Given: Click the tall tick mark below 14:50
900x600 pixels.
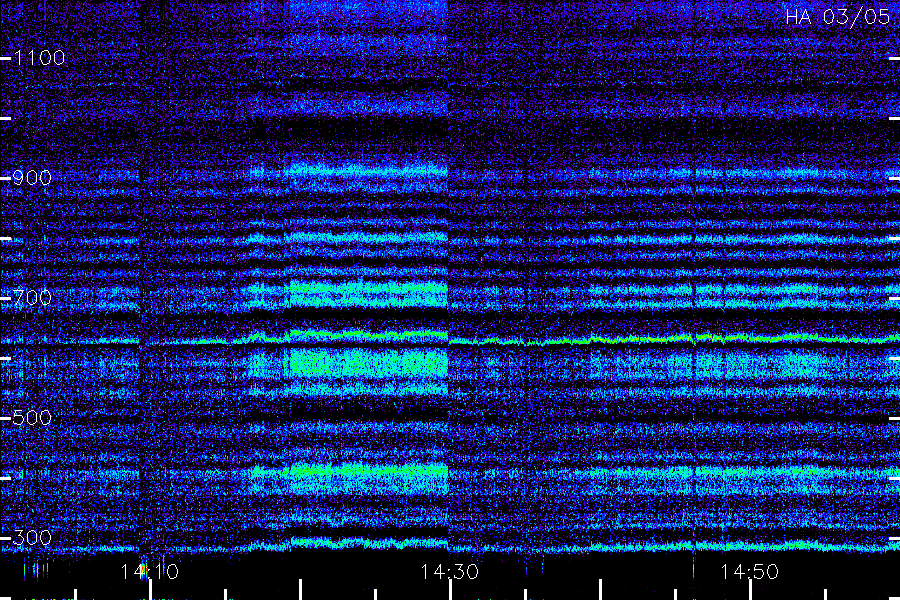Looking at the screenshot, I should pyautogui.click(x=750, y=590).
